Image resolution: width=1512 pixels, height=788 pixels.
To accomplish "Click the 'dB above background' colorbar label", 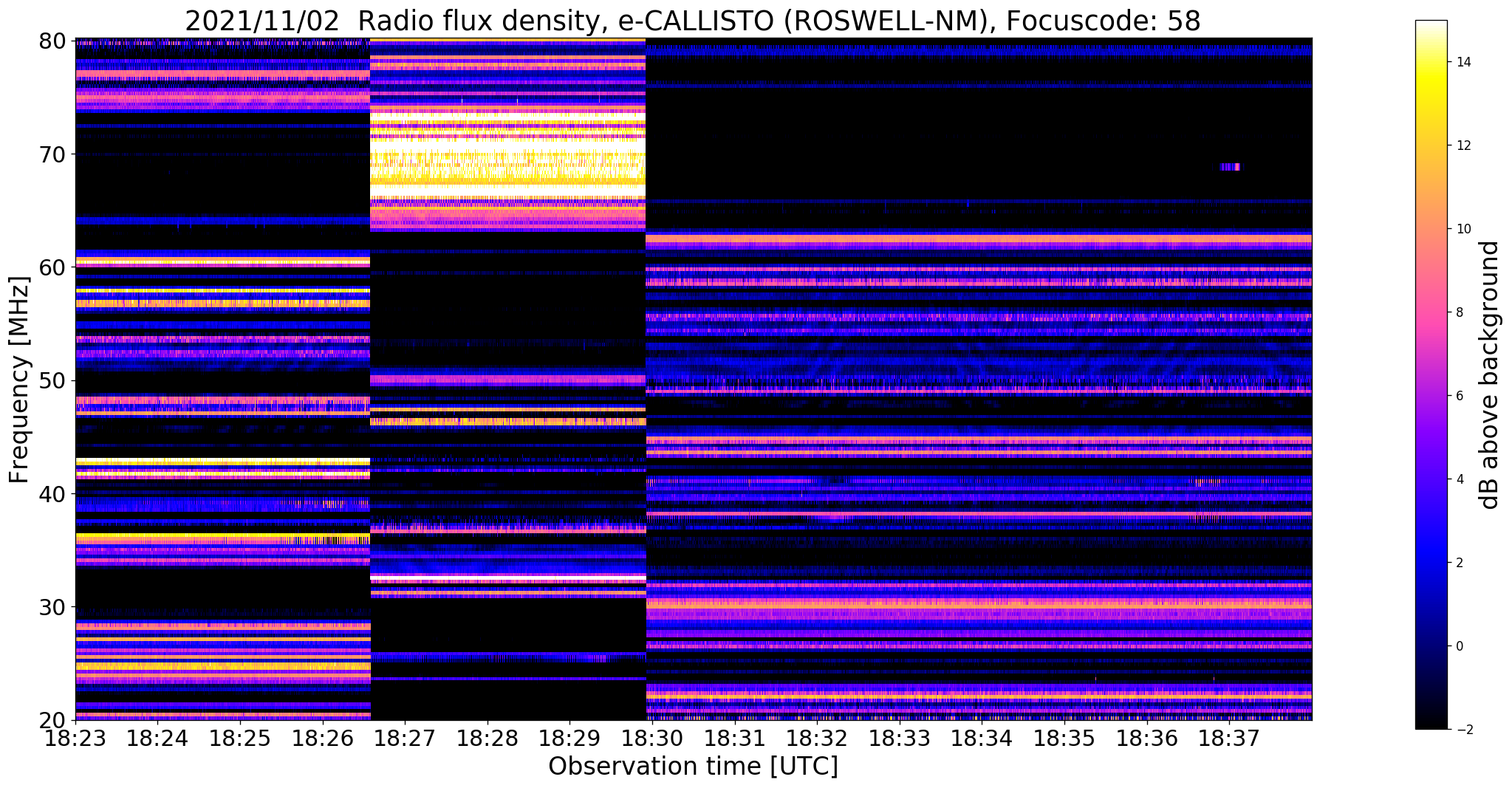I will (x=1490, y=374).
